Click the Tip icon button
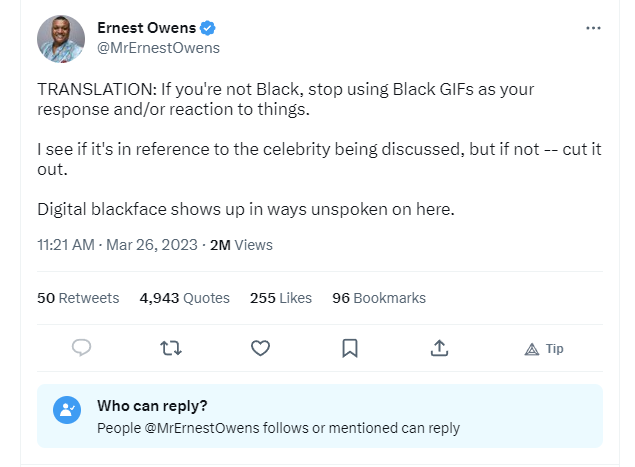 [x=544, y=349]
